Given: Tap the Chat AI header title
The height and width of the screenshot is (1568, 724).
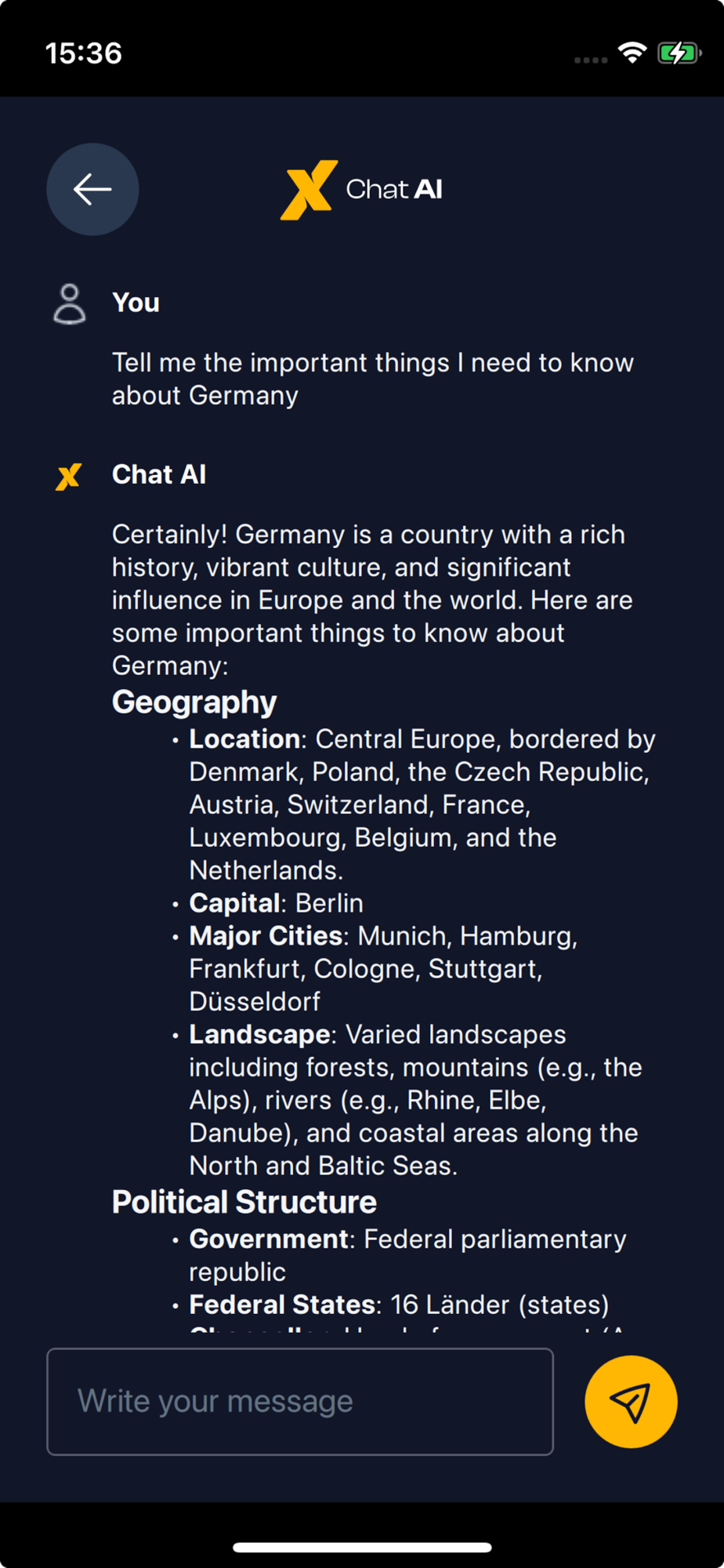Looking at the screenshot, I should (394, 189).
